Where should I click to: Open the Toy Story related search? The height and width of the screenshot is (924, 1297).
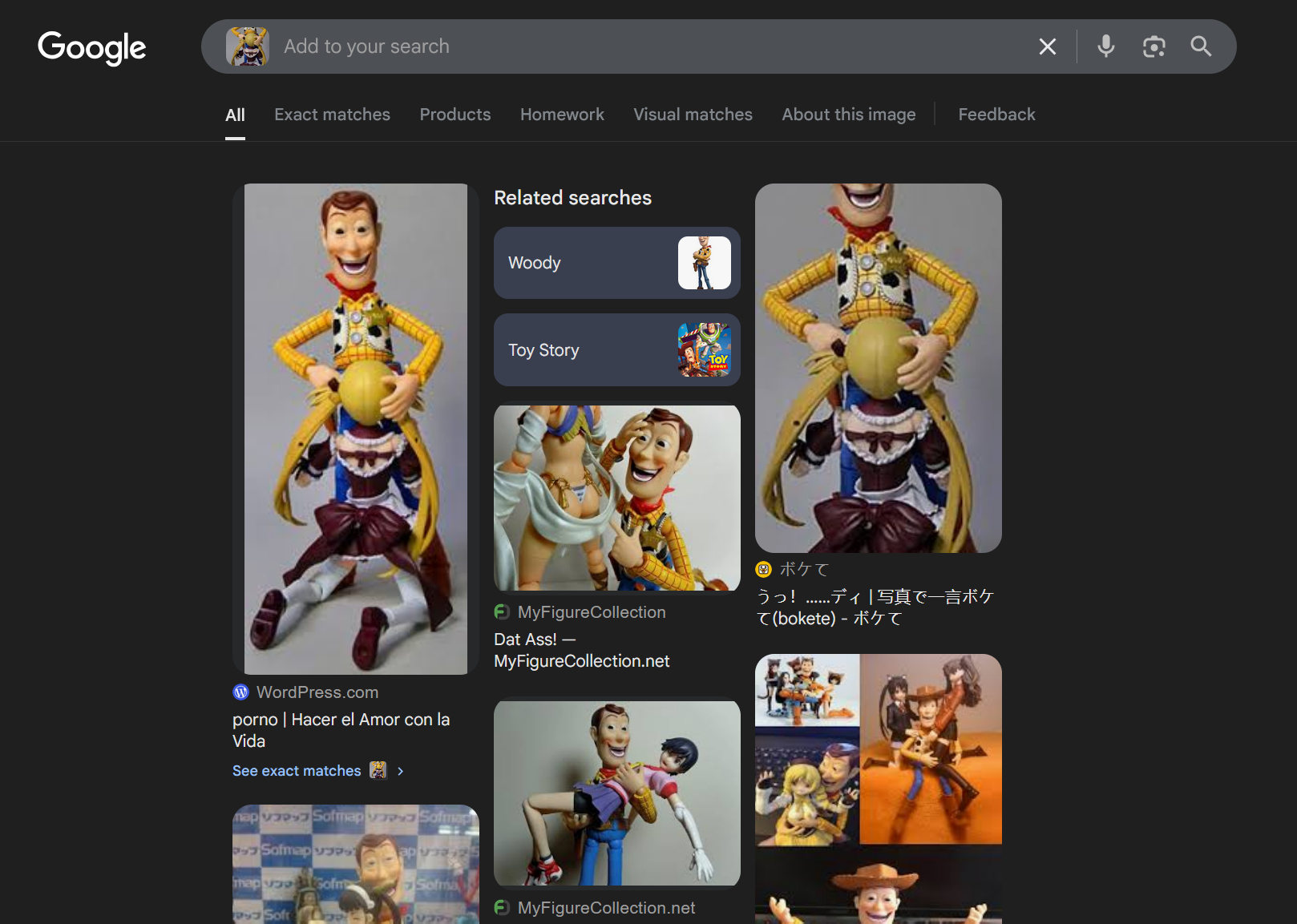616,350
